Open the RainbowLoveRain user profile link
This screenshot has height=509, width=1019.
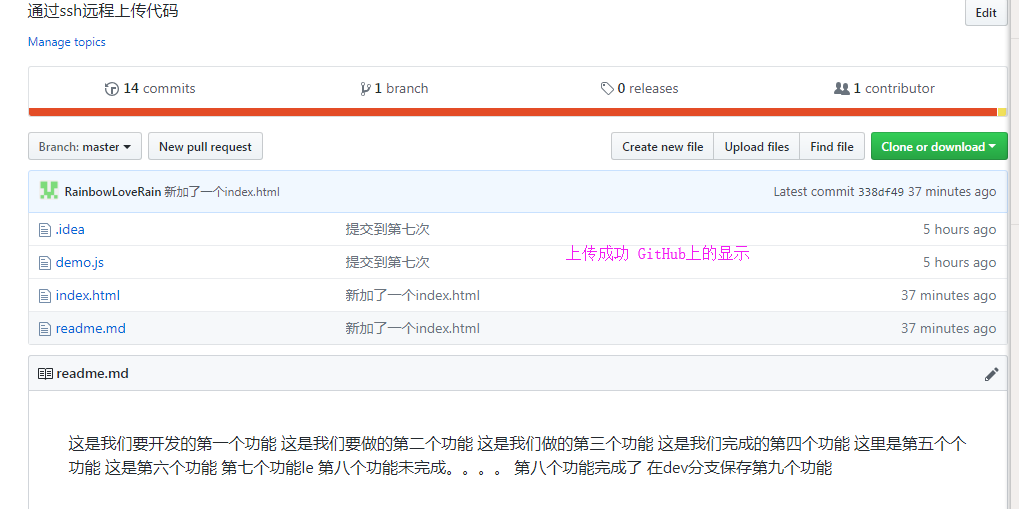pyautogui.click(x=112, y=192)
